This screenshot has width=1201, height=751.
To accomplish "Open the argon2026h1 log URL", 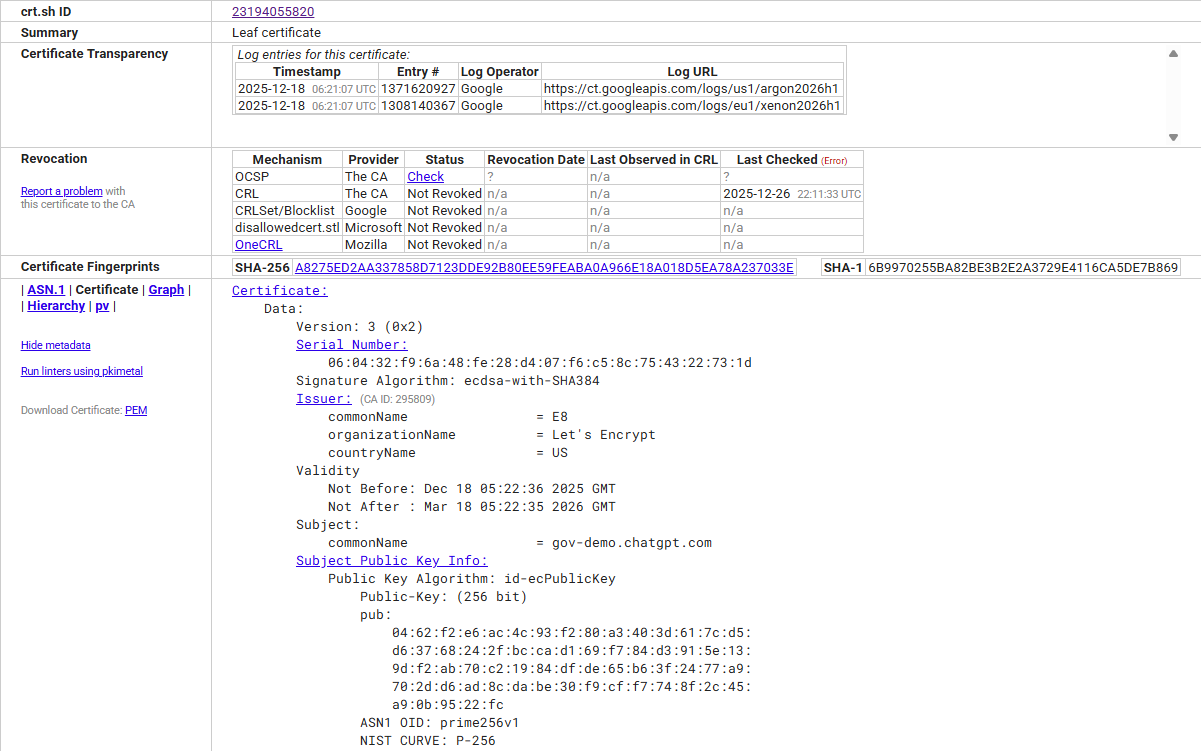I will pyautogui.click(x=692, y=88).
